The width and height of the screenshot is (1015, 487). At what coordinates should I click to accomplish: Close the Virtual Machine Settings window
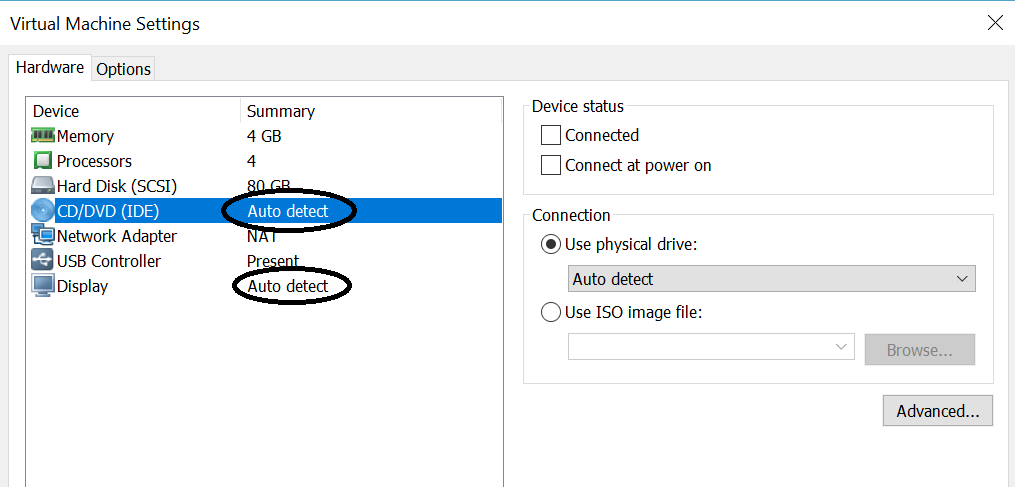[994, 23]
